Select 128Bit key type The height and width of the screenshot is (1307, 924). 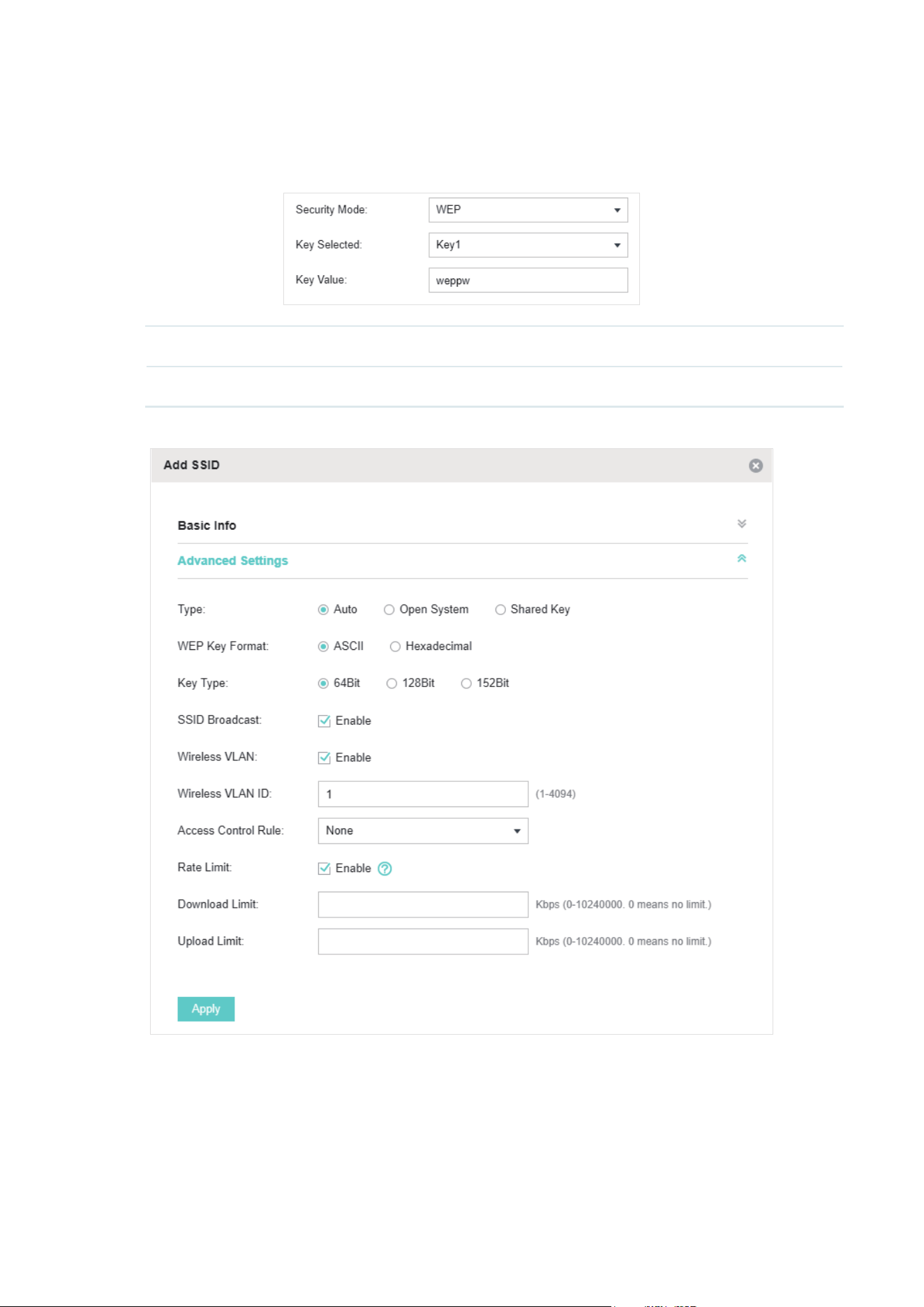(x=392, y=684)
